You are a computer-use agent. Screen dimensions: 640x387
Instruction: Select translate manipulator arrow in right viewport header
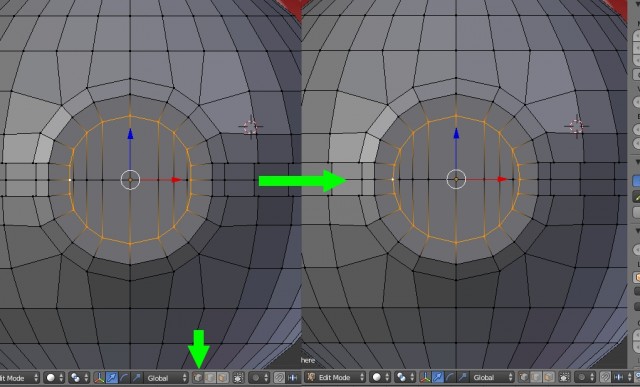438,378
